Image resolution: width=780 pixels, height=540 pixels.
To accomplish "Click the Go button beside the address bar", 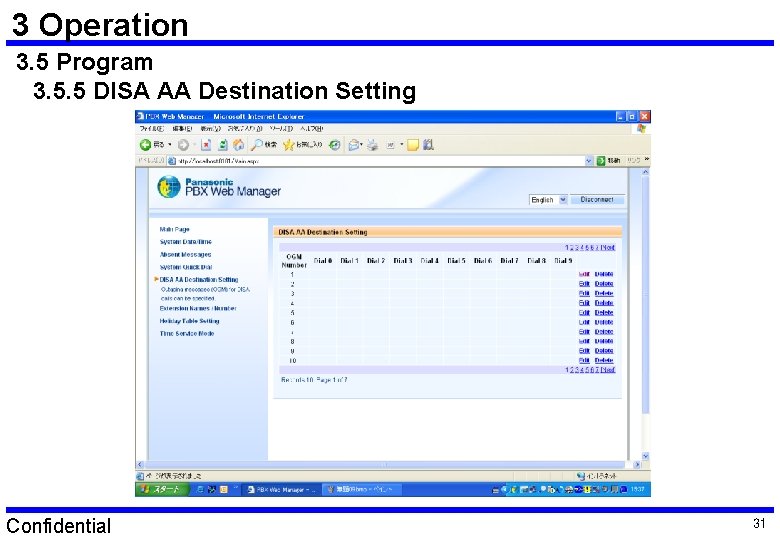I will (x=608, y=161).
